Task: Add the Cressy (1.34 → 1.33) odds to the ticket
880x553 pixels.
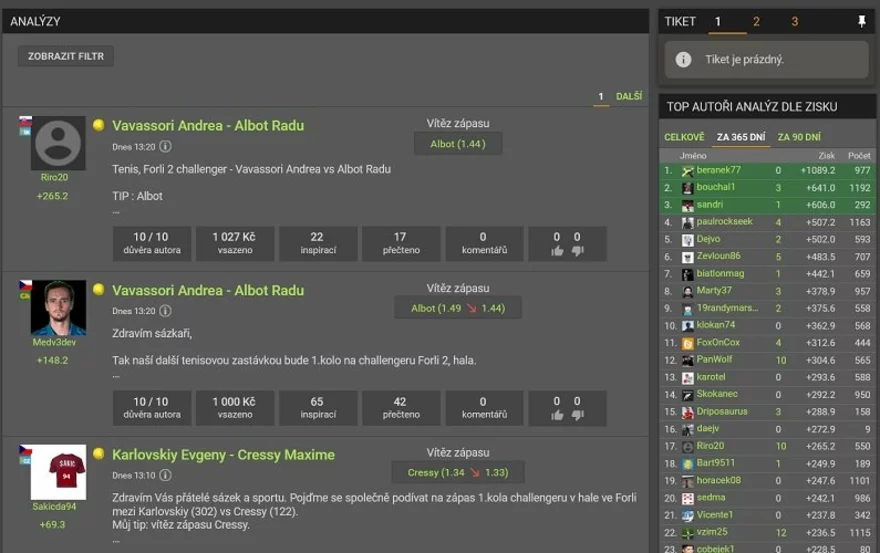Action: tap(458, 473)
